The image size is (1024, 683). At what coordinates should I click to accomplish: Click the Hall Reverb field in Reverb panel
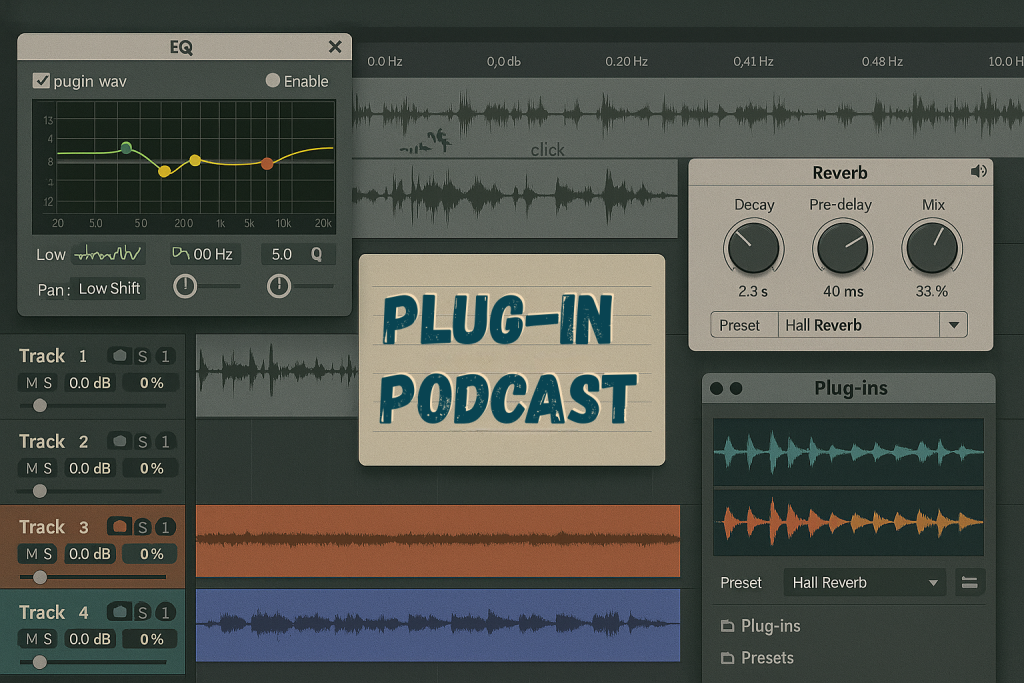[x=859, y=325]
